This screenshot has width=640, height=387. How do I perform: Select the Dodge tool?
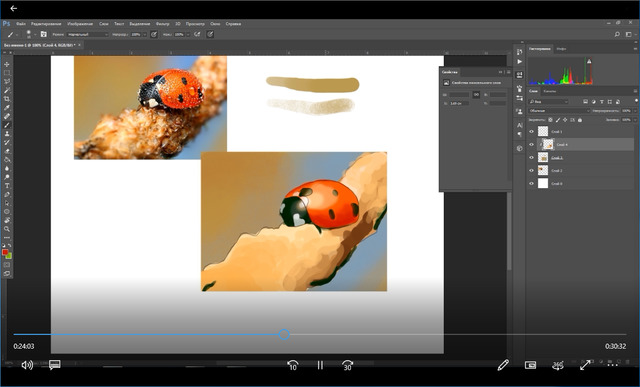tap(7, 177)
